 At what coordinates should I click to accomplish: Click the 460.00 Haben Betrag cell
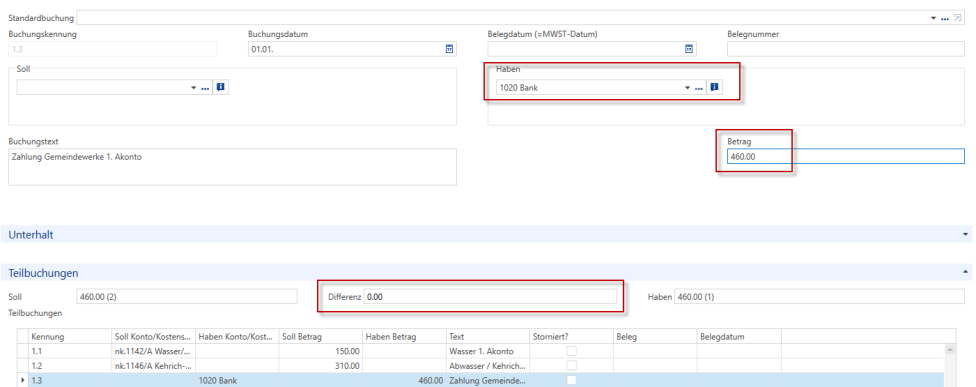pos(404,380)
